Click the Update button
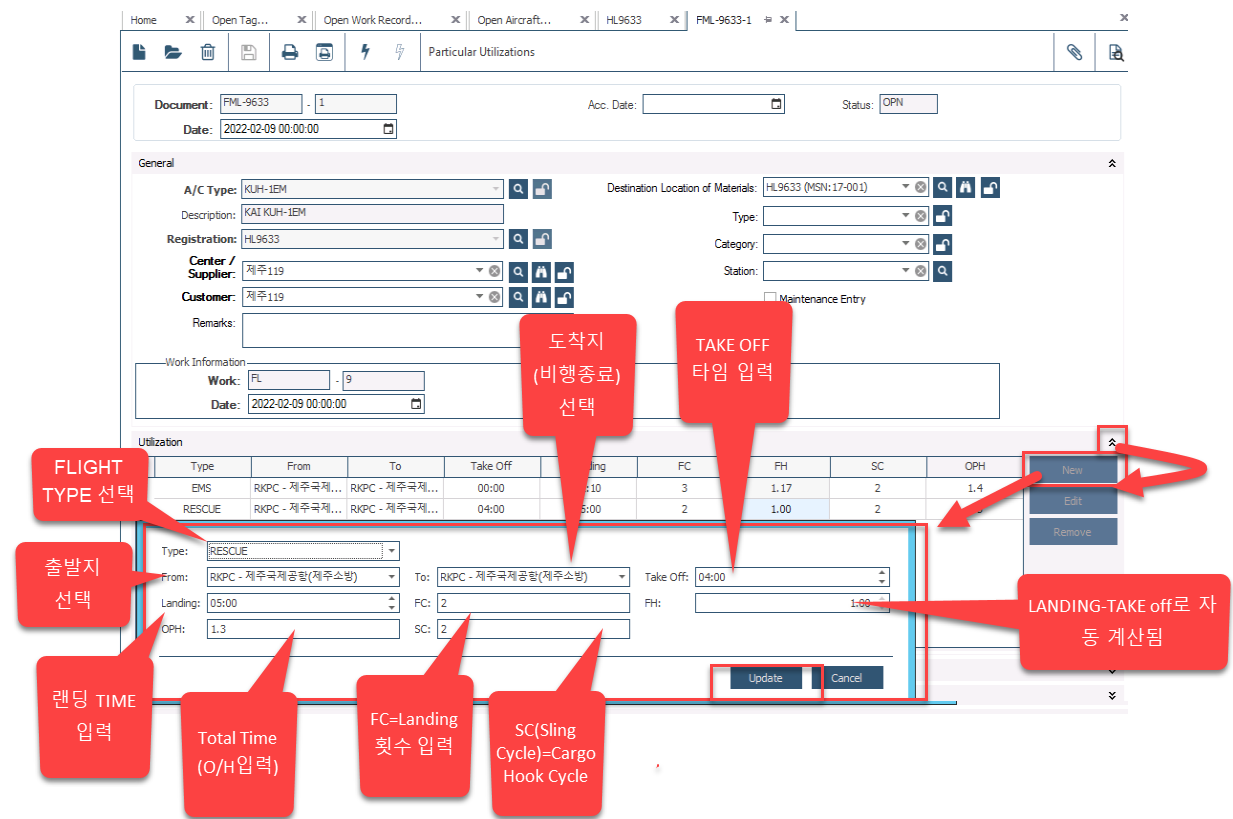The width and height of the screenshot is (1233, 819). 765,678
